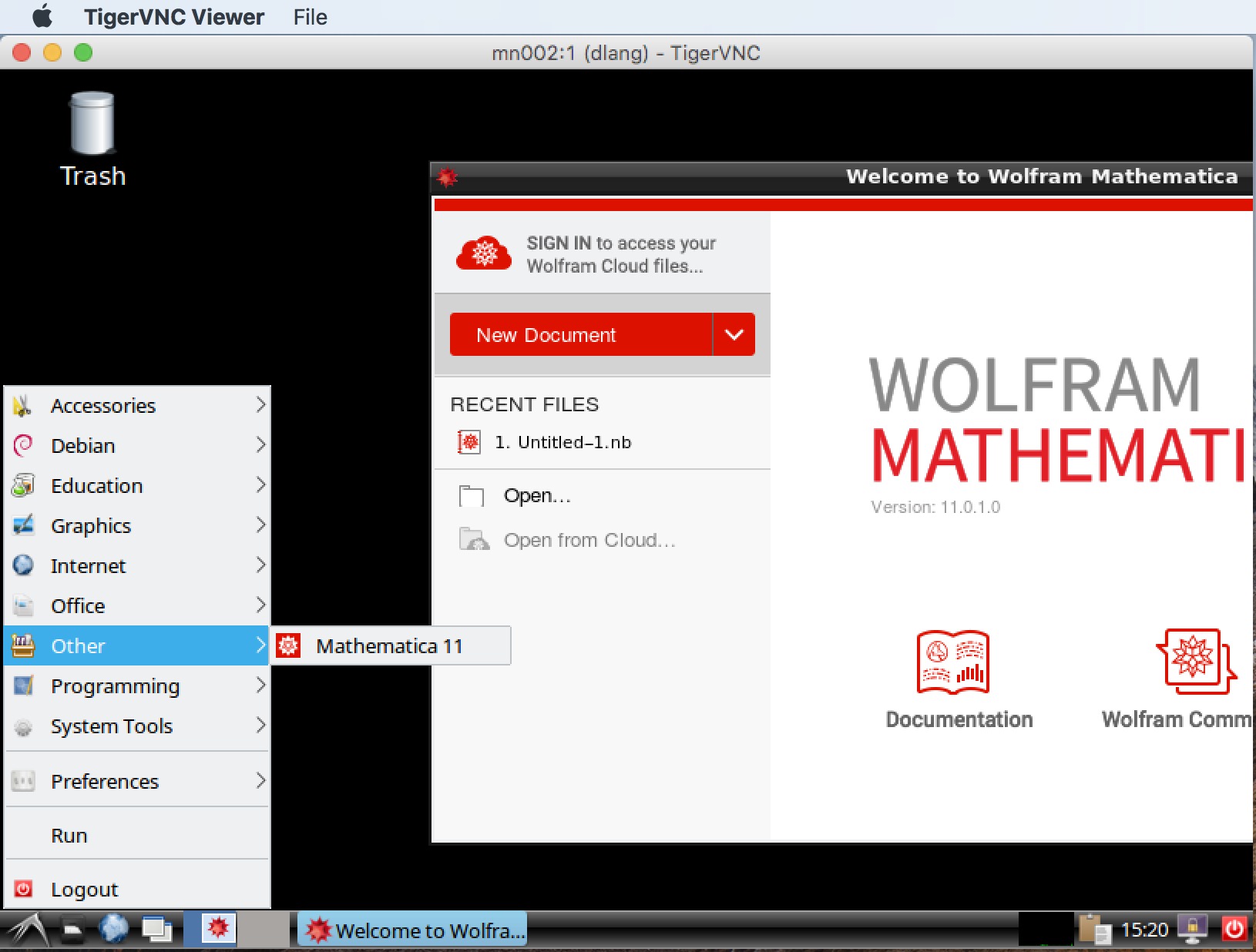Expand the Internet submenu arrow
1256x952 pixels.
click(x=260, y=565)
